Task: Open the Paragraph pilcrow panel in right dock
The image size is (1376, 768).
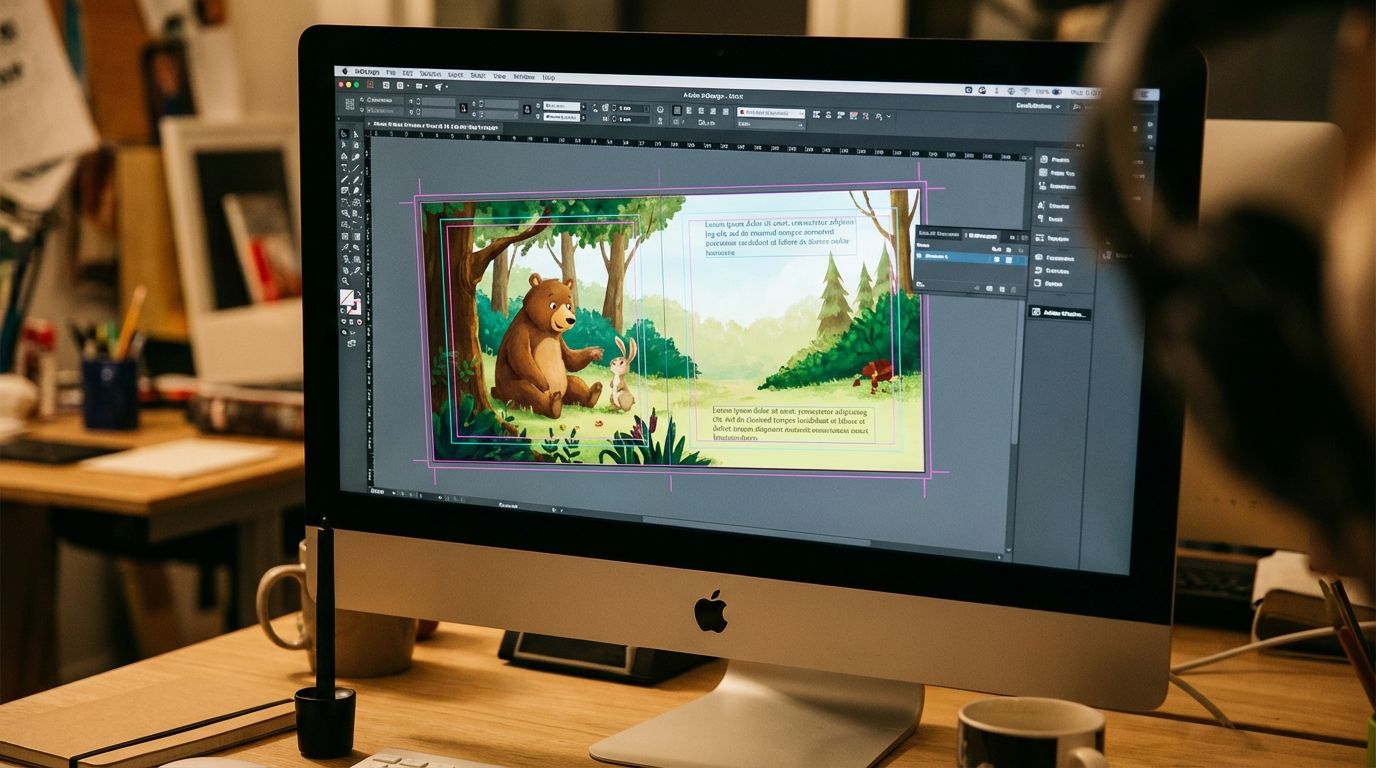Action: (x=1041, y=218)
